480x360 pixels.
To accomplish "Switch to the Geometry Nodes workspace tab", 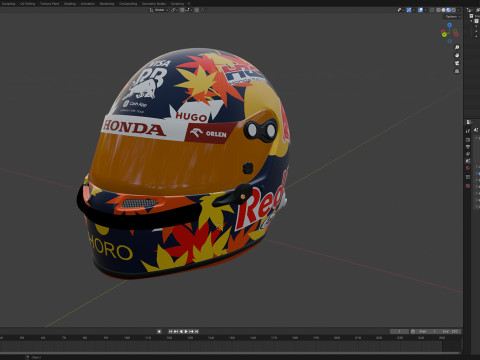I will (x=154, y=4).
